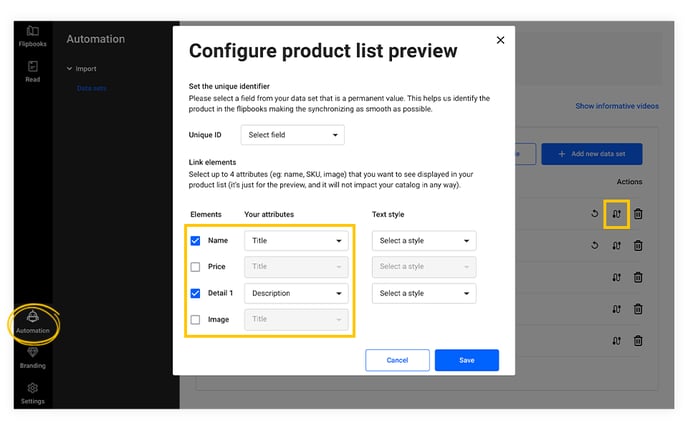Open the Detail 1 Description dropdown

[296, 293]
